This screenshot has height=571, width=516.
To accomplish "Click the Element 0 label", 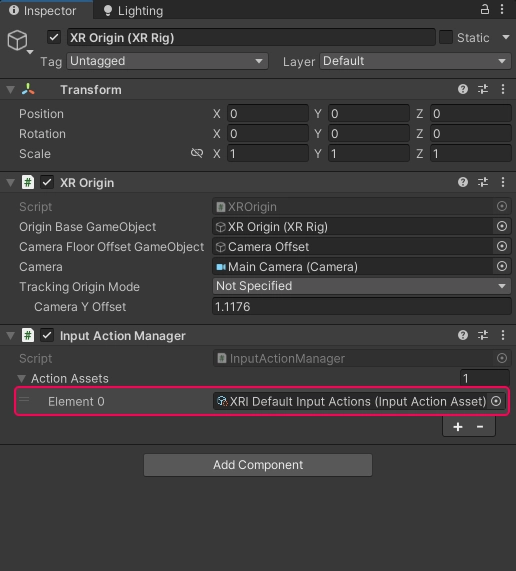I will (76, 401).
